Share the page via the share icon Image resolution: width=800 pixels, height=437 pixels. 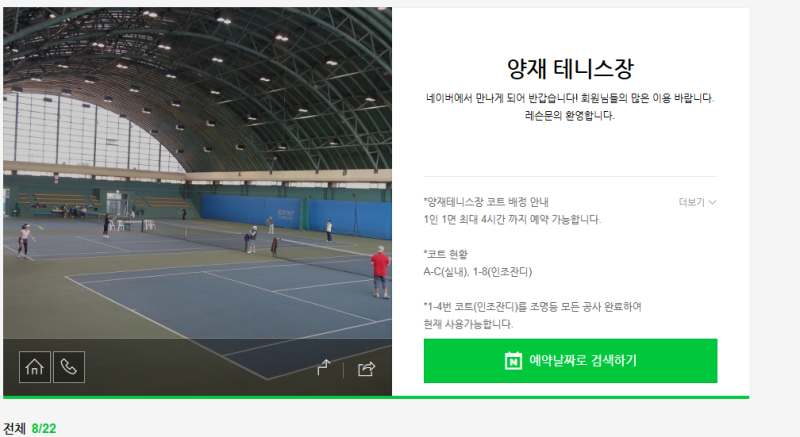tap(366, 368)
